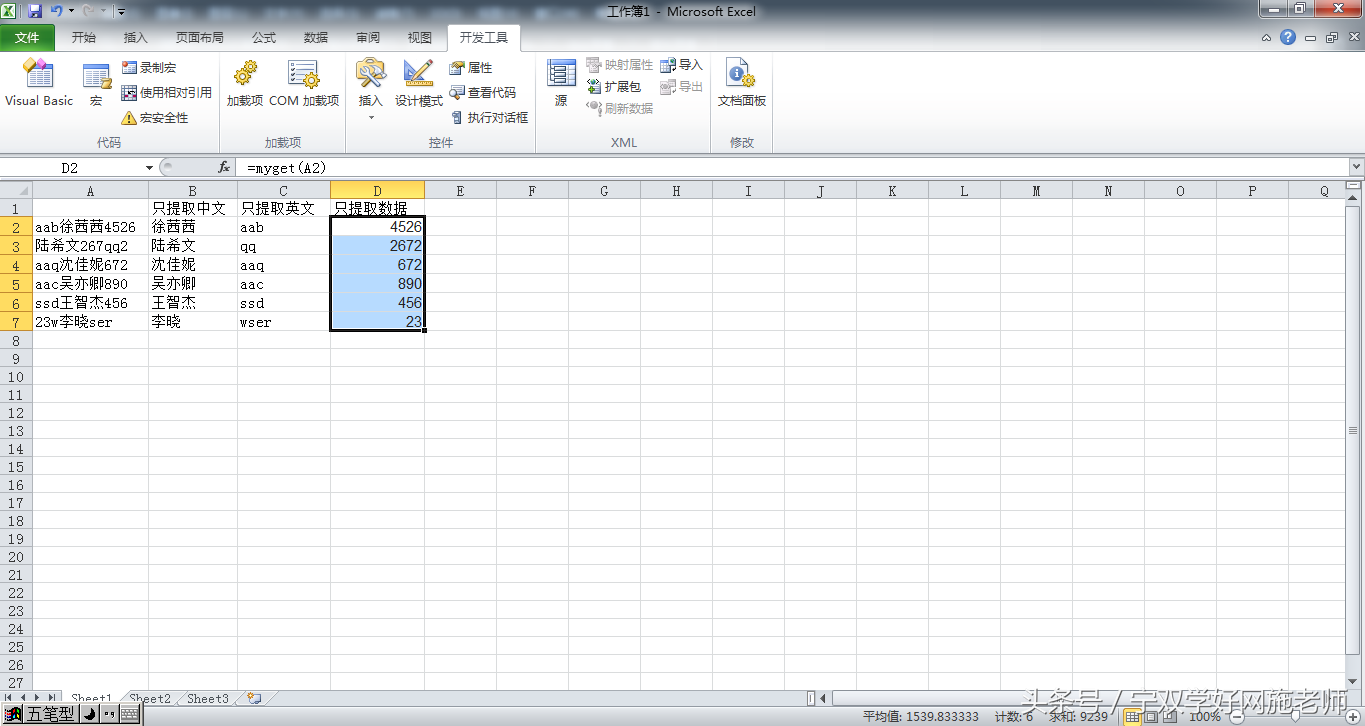Click into the formula bar showing =myget(A2)
1365x726 pixels.
coord(790,168)
